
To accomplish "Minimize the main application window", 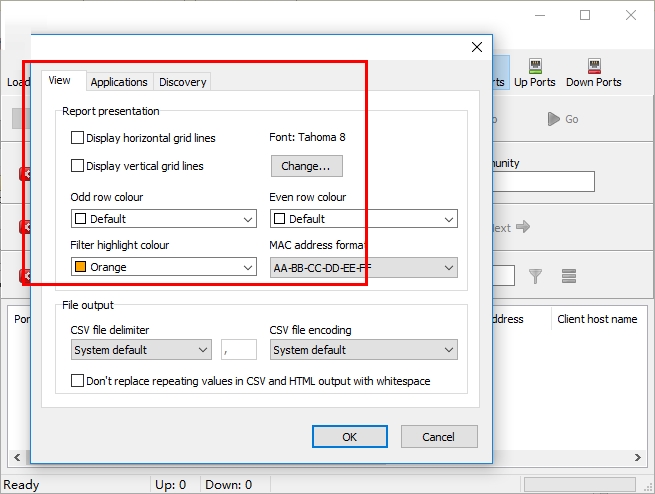I will (540, 15).
